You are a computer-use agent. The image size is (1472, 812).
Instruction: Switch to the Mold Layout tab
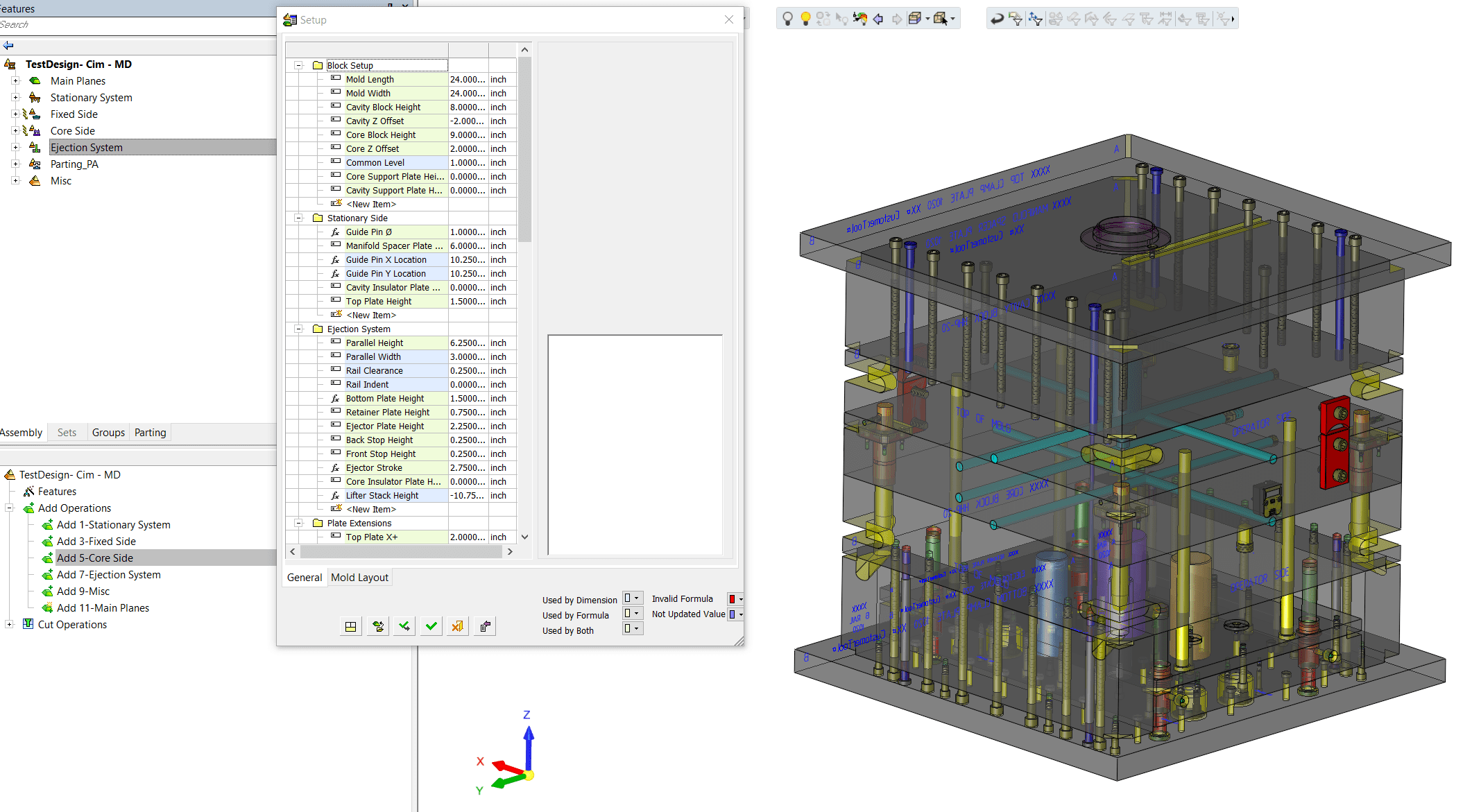(359, 578)
